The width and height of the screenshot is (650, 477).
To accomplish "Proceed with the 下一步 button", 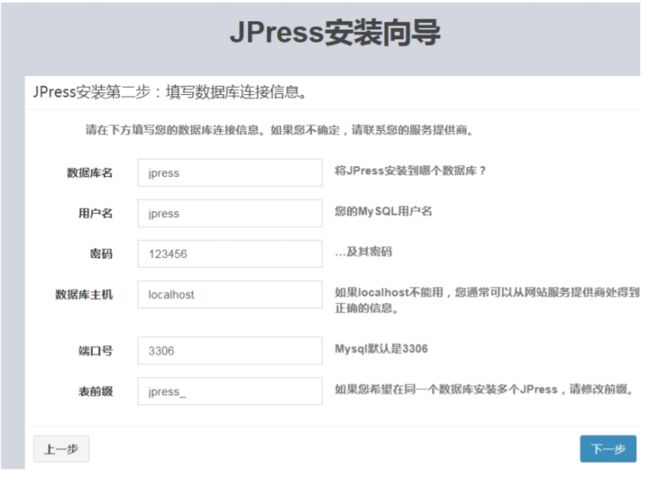I will [608, 449].
